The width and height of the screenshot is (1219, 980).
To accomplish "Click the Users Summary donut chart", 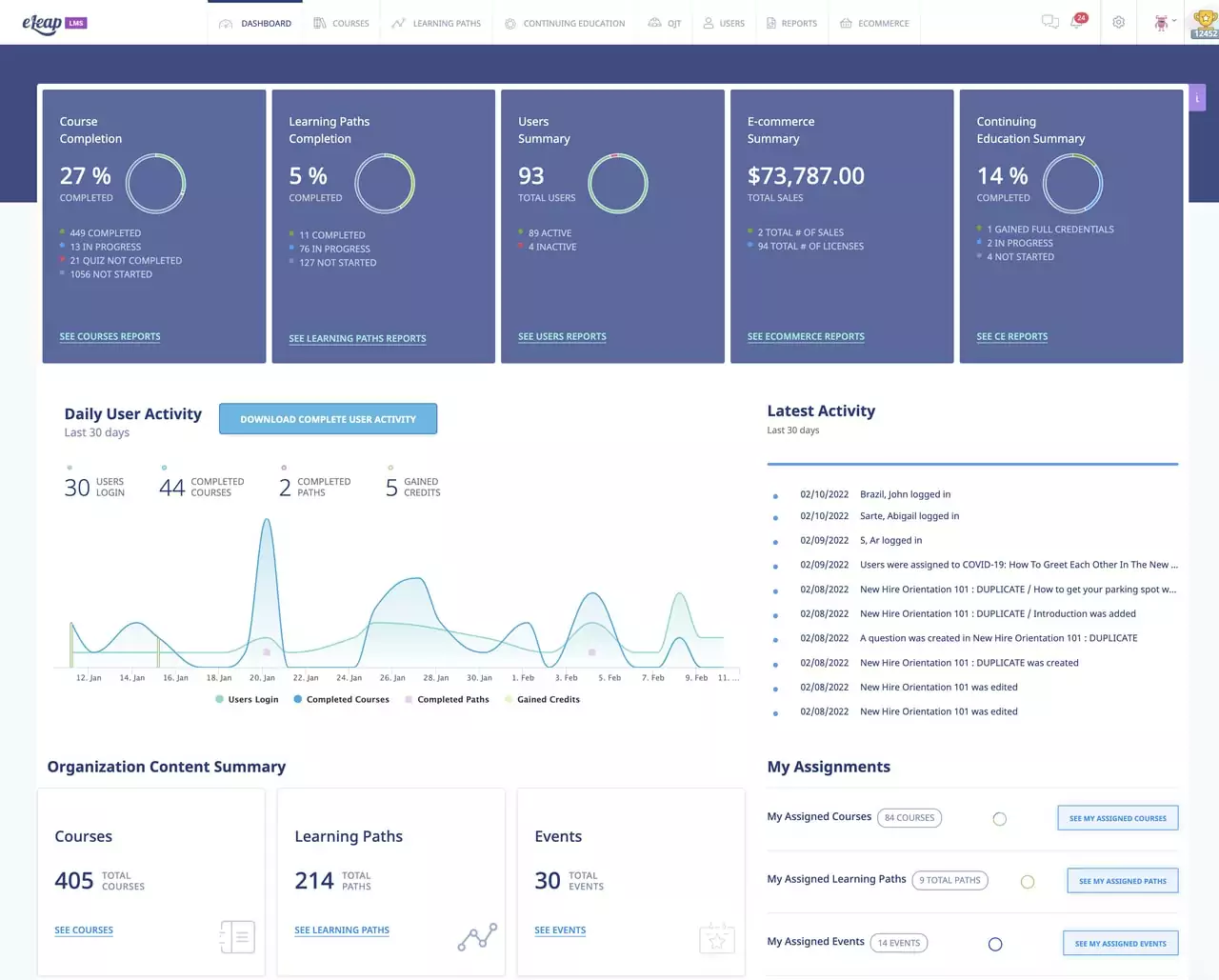I will pyautogui.click(x=618, y=184).
